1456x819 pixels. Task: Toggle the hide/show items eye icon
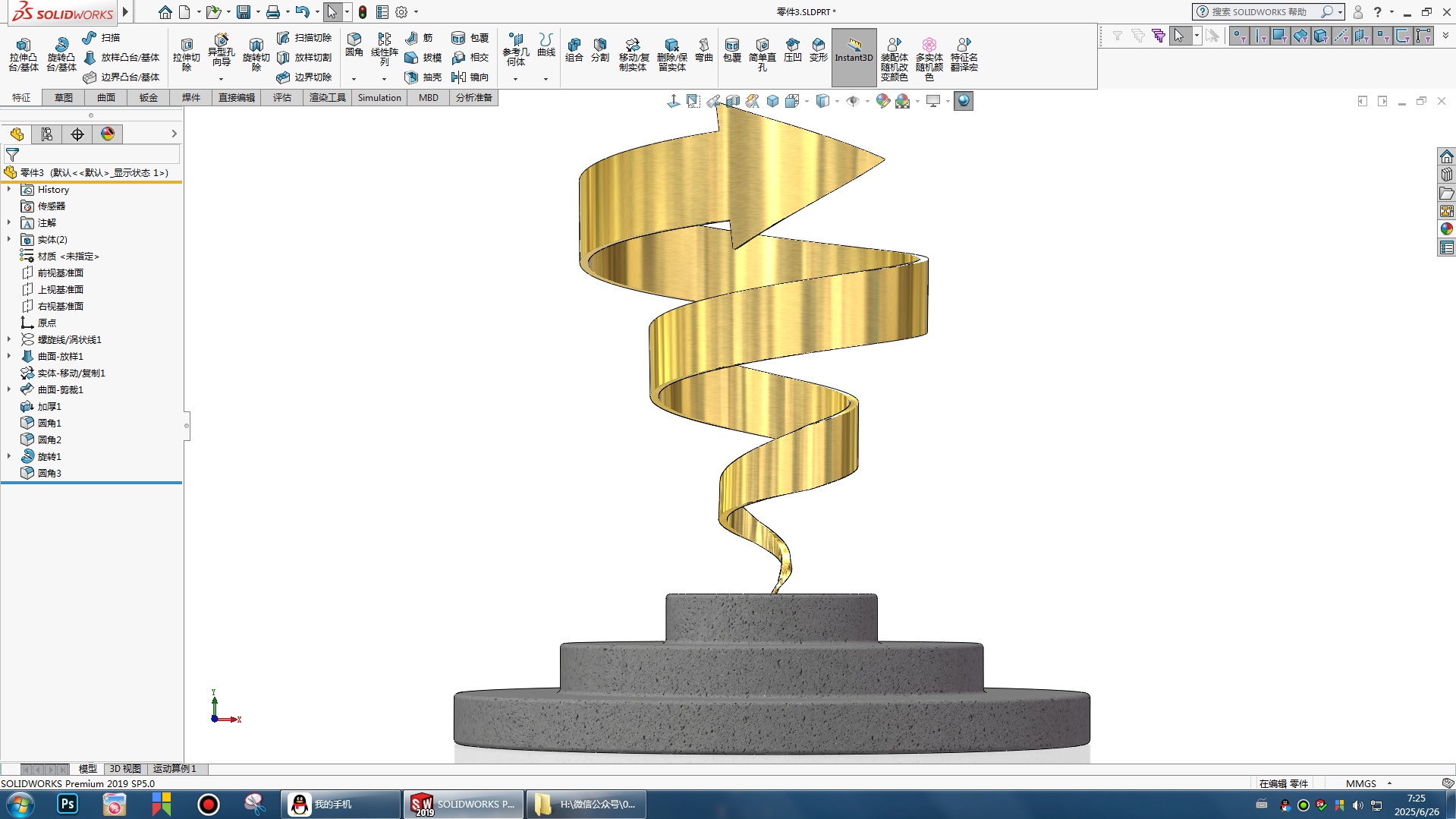click(x=853, y=101)
